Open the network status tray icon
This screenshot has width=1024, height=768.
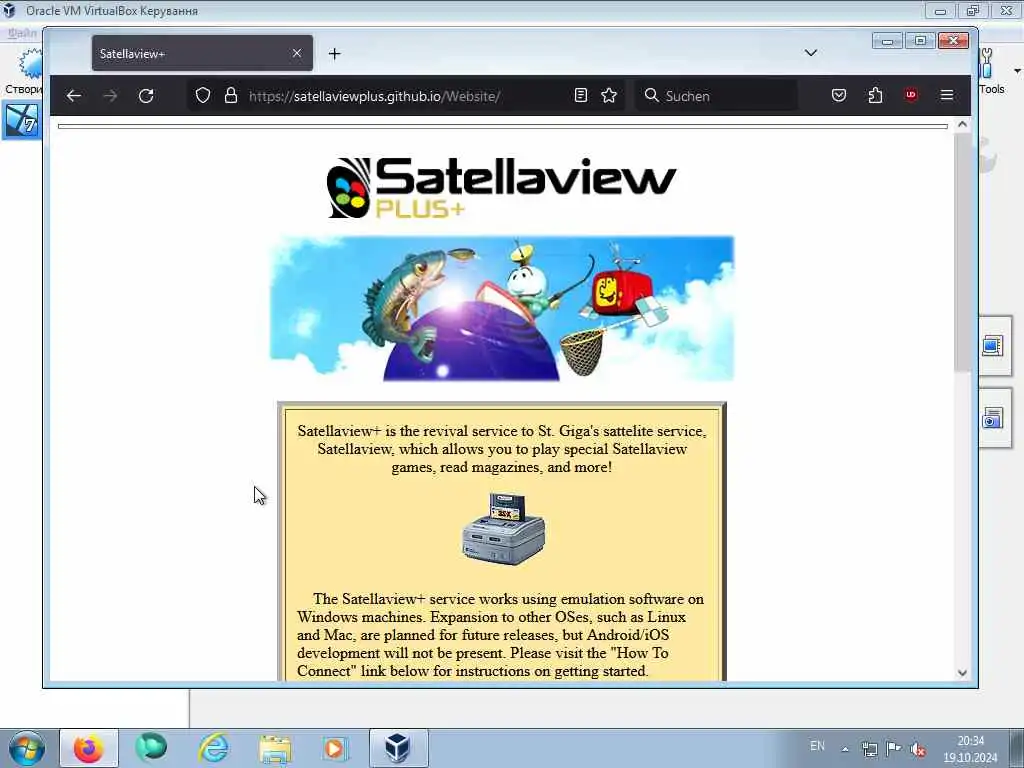coord(870,749)
